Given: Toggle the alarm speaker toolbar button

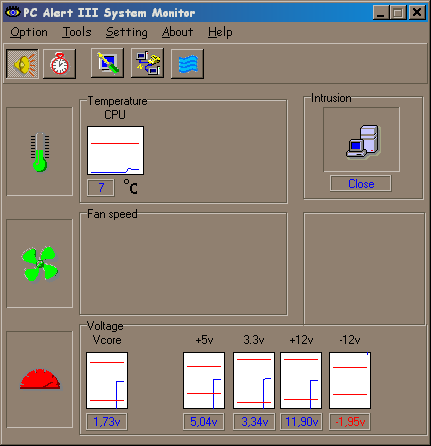Looking at the screenshot, I should [x=22, y=64].
